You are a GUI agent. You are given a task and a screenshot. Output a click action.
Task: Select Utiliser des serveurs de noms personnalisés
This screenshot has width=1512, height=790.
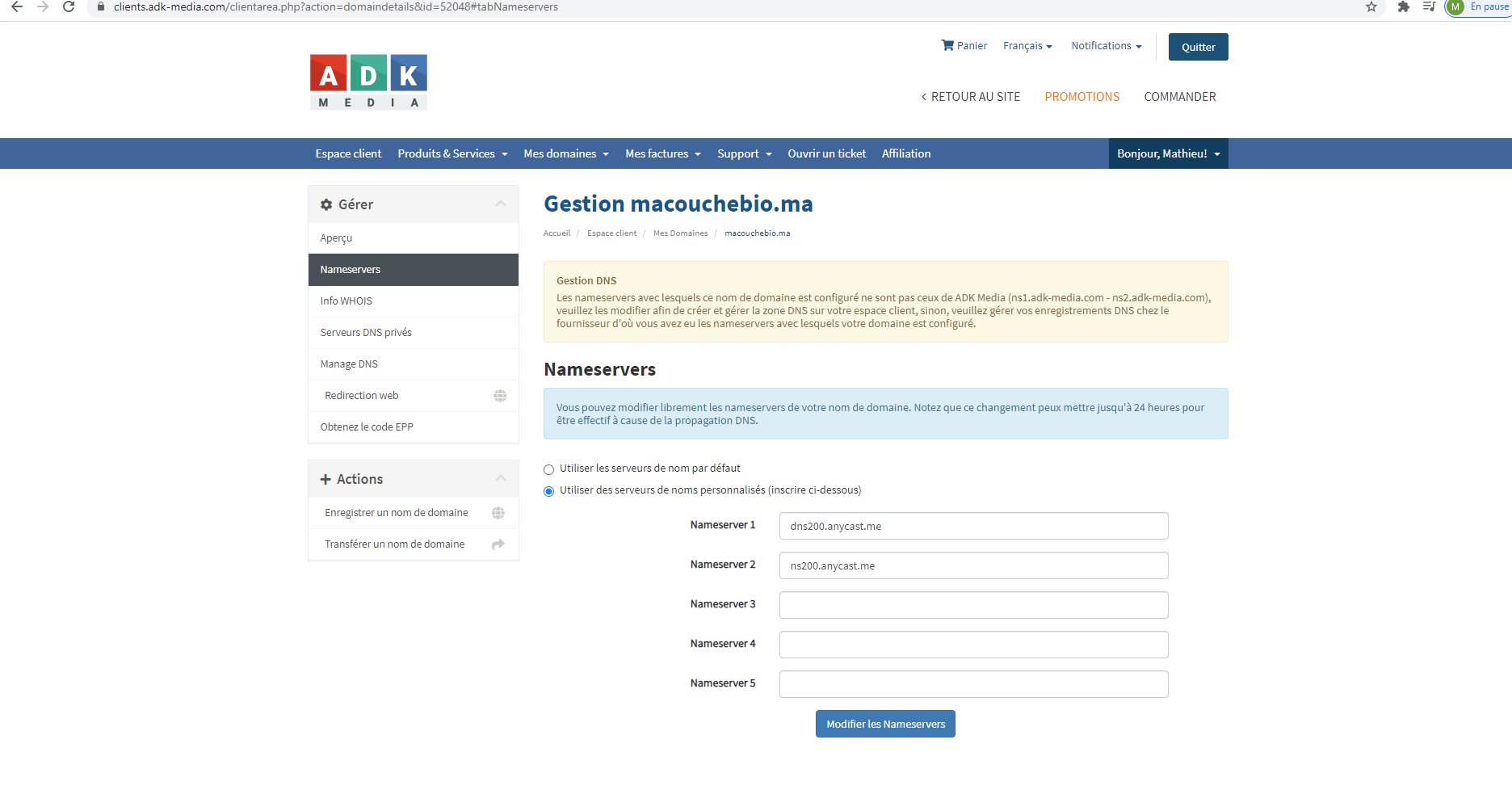click(x=549, y=491)
